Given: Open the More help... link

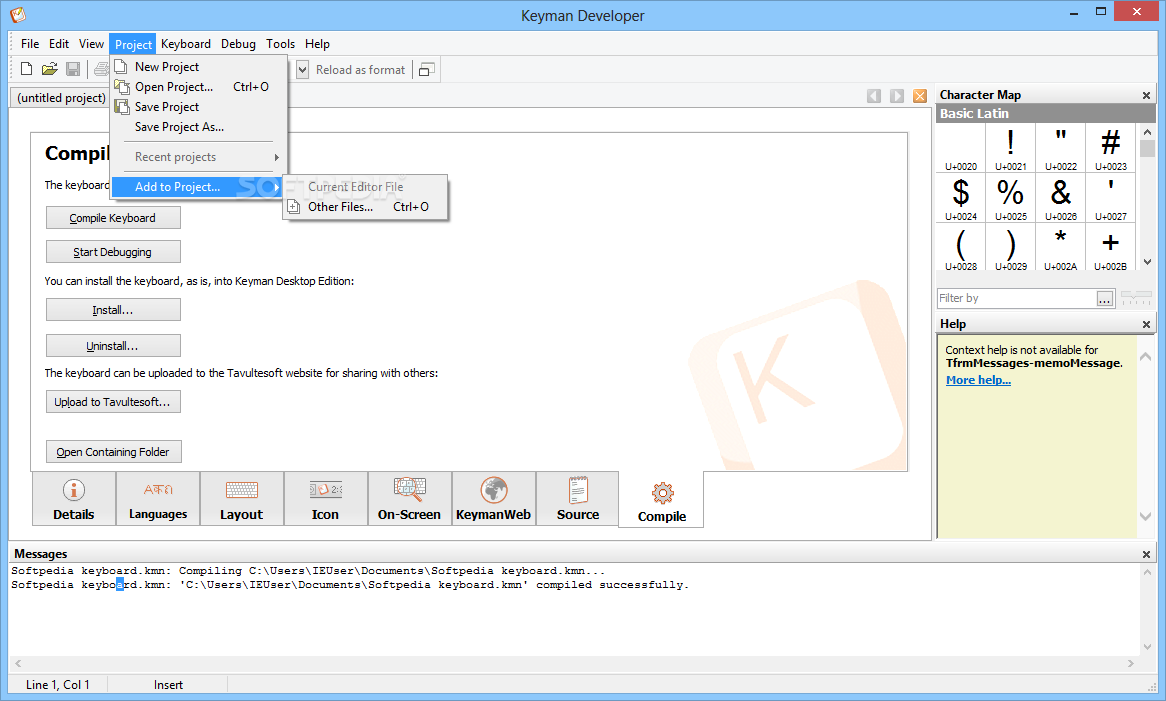Looking at the screenshot, I should point(978,380).
